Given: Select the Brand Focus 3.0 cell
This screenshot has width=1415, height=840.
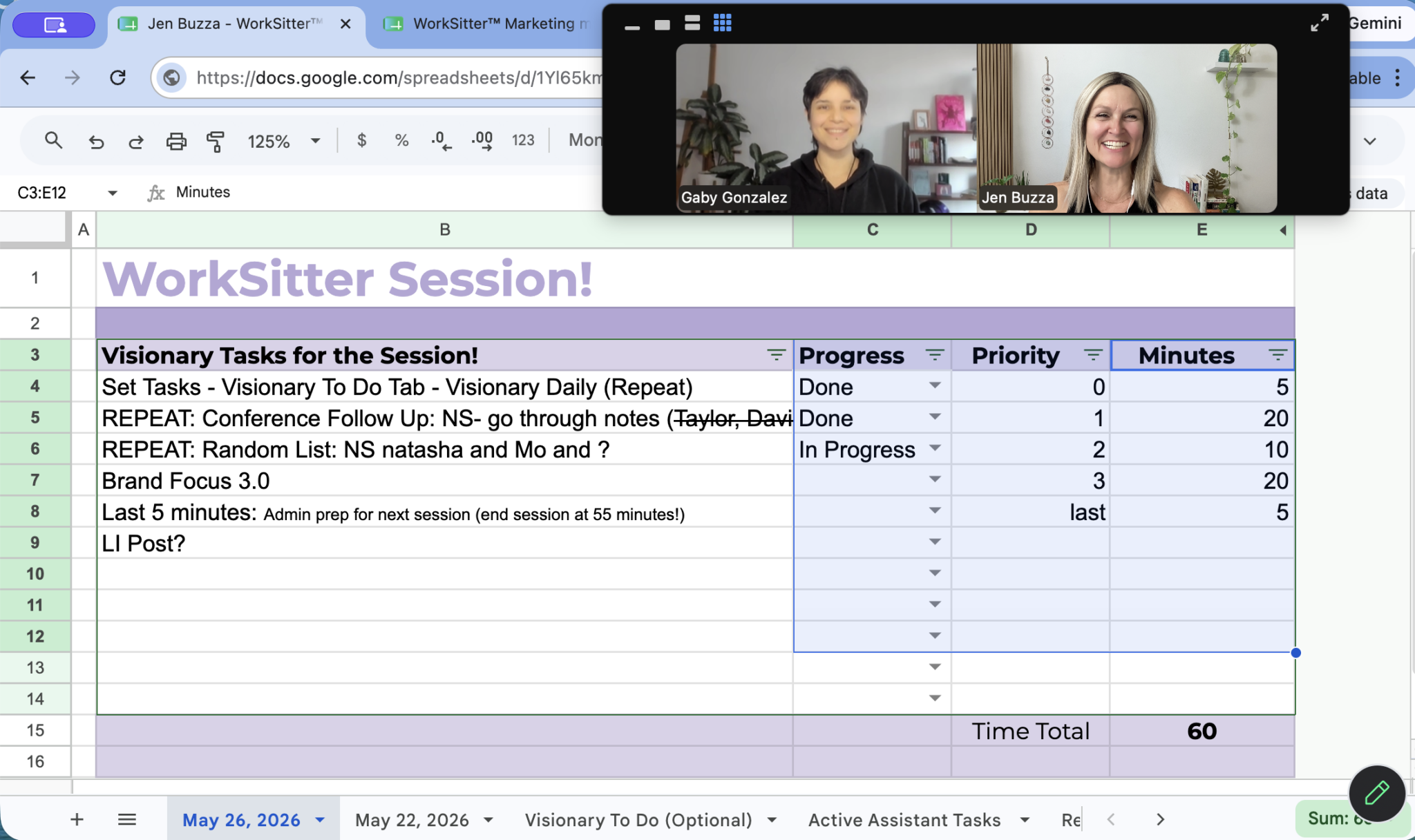Looking at the screenshot, I should 445,480.
